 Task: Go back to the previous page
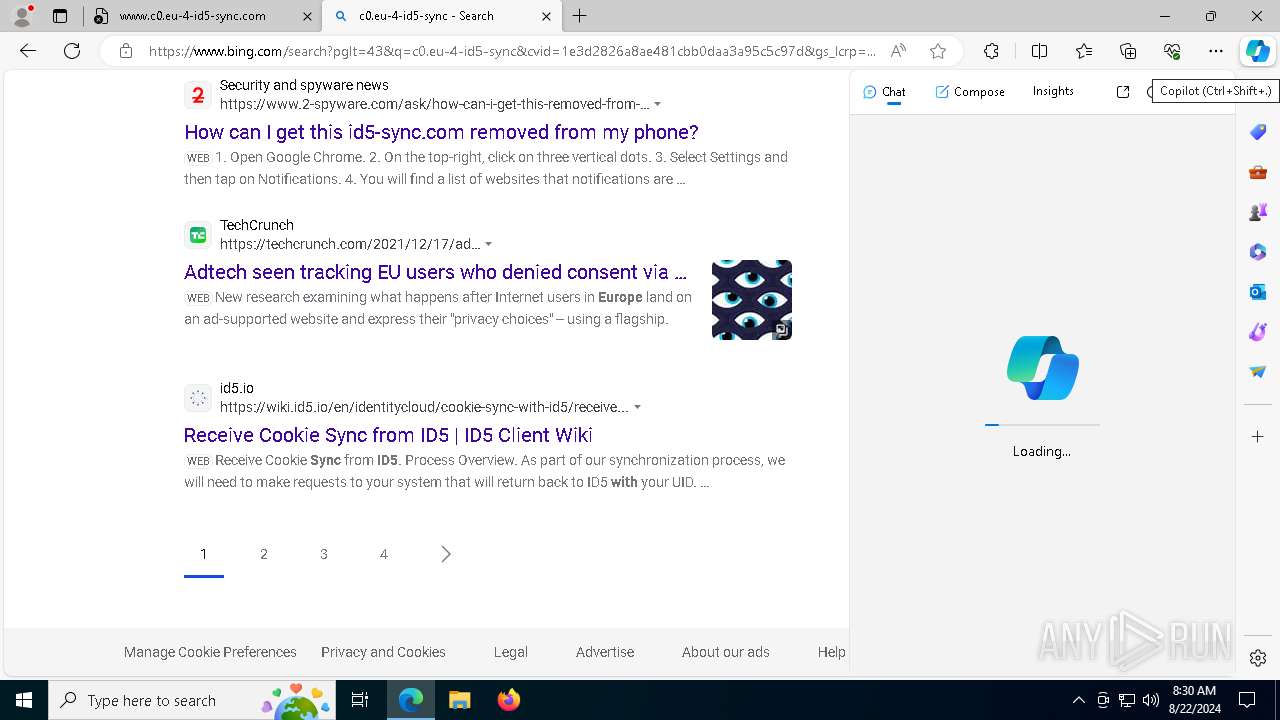coord(28,51)
